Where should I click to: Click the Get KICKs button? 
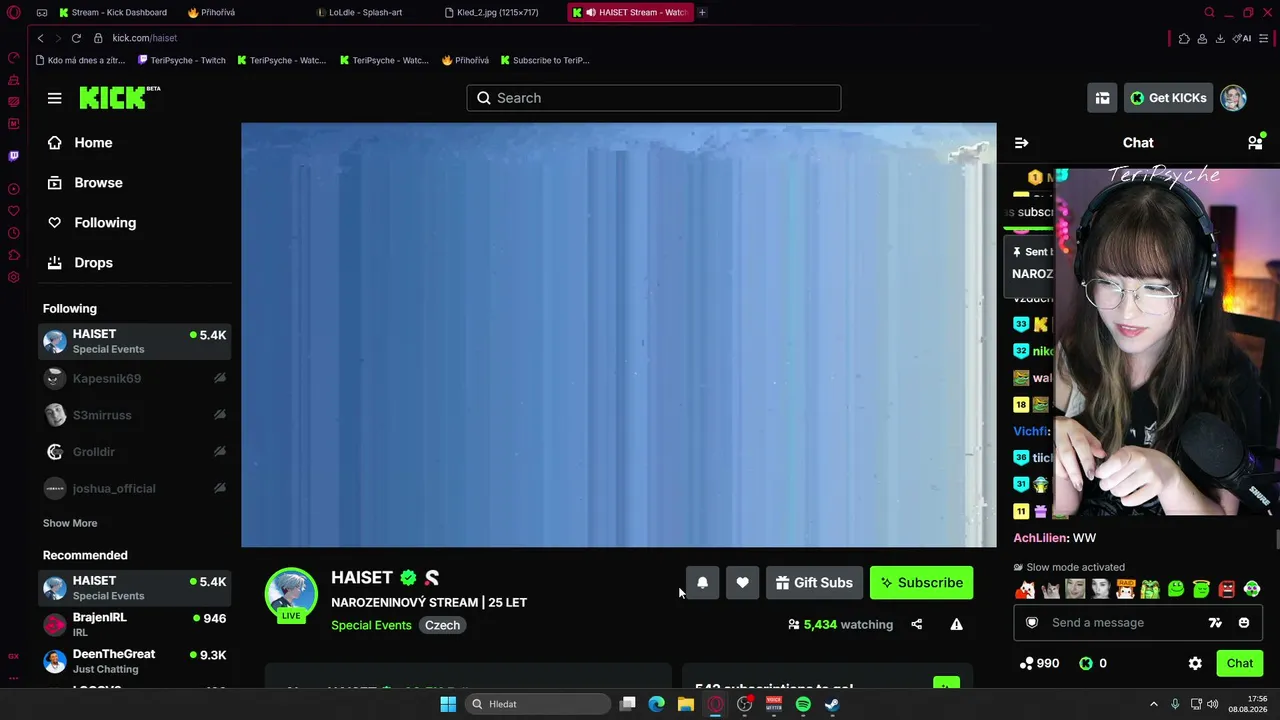(x=1168, y=98)
